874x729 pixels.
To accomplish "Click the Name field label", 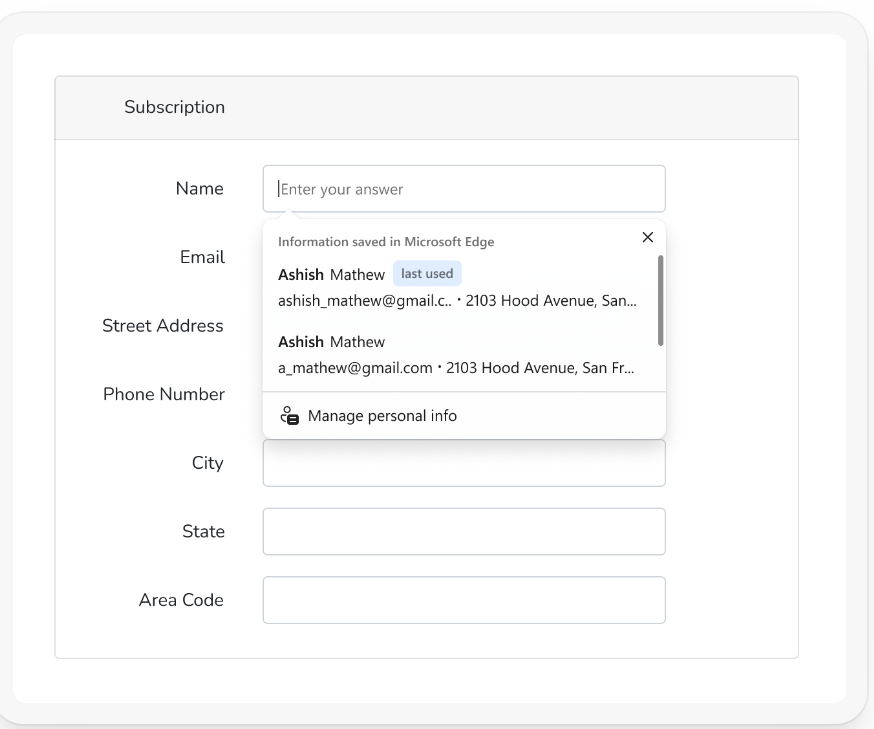I will coord(200,189).
